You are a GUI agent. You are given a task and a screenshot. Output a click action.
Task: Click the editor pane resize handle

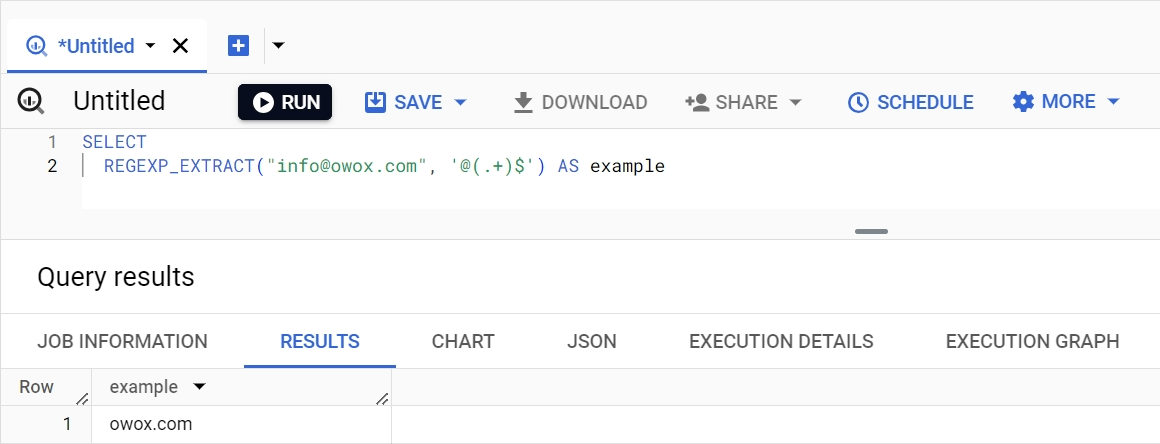(871, 232)
